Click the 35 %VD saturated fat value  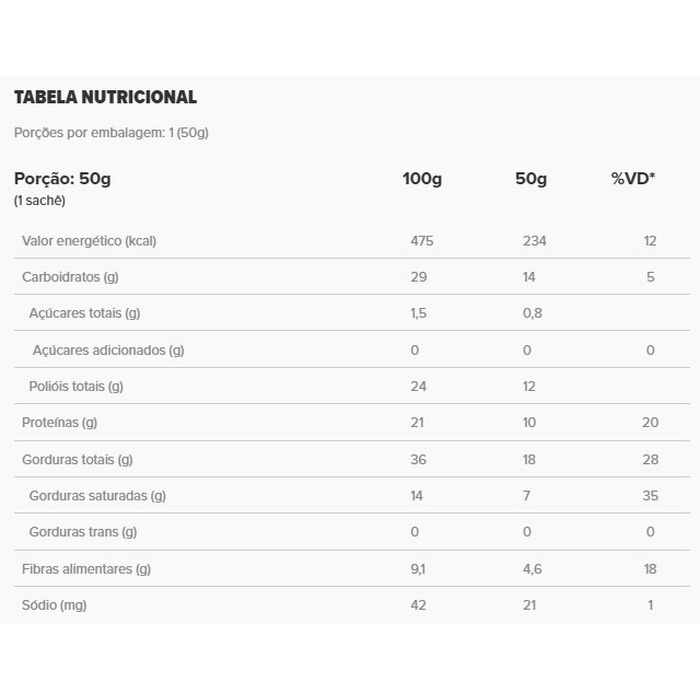pos(650,496)
